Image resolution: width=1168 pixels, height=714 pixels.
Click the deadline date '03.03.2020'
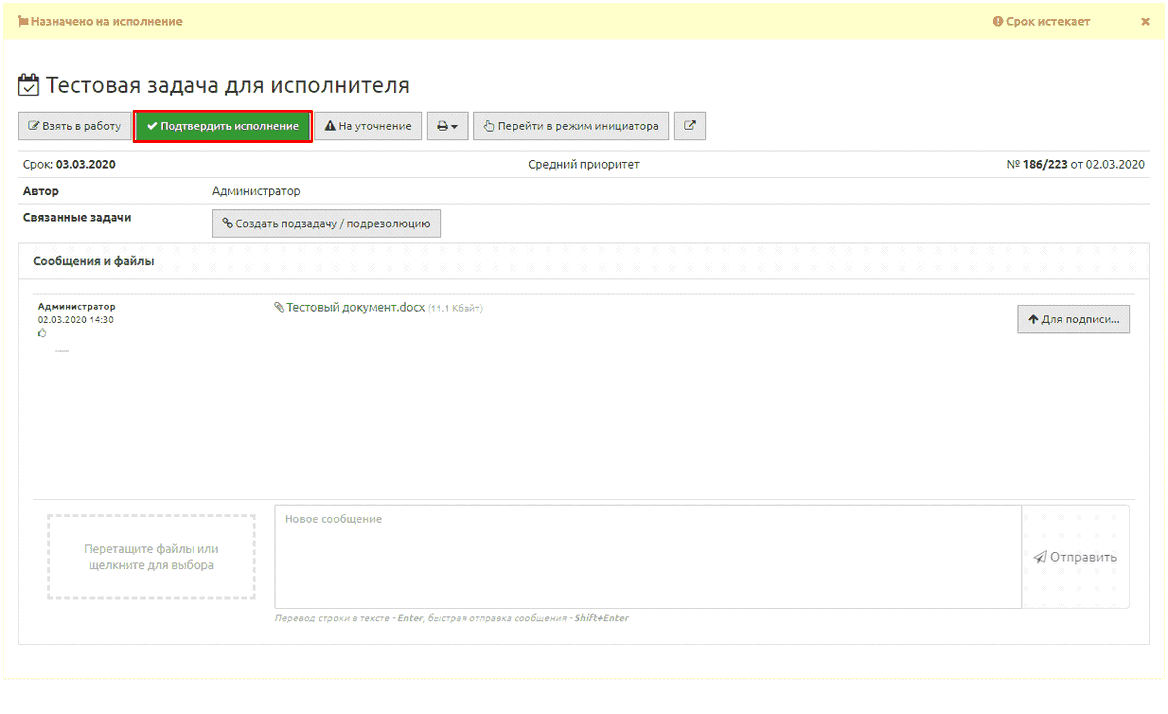point(86,165)
